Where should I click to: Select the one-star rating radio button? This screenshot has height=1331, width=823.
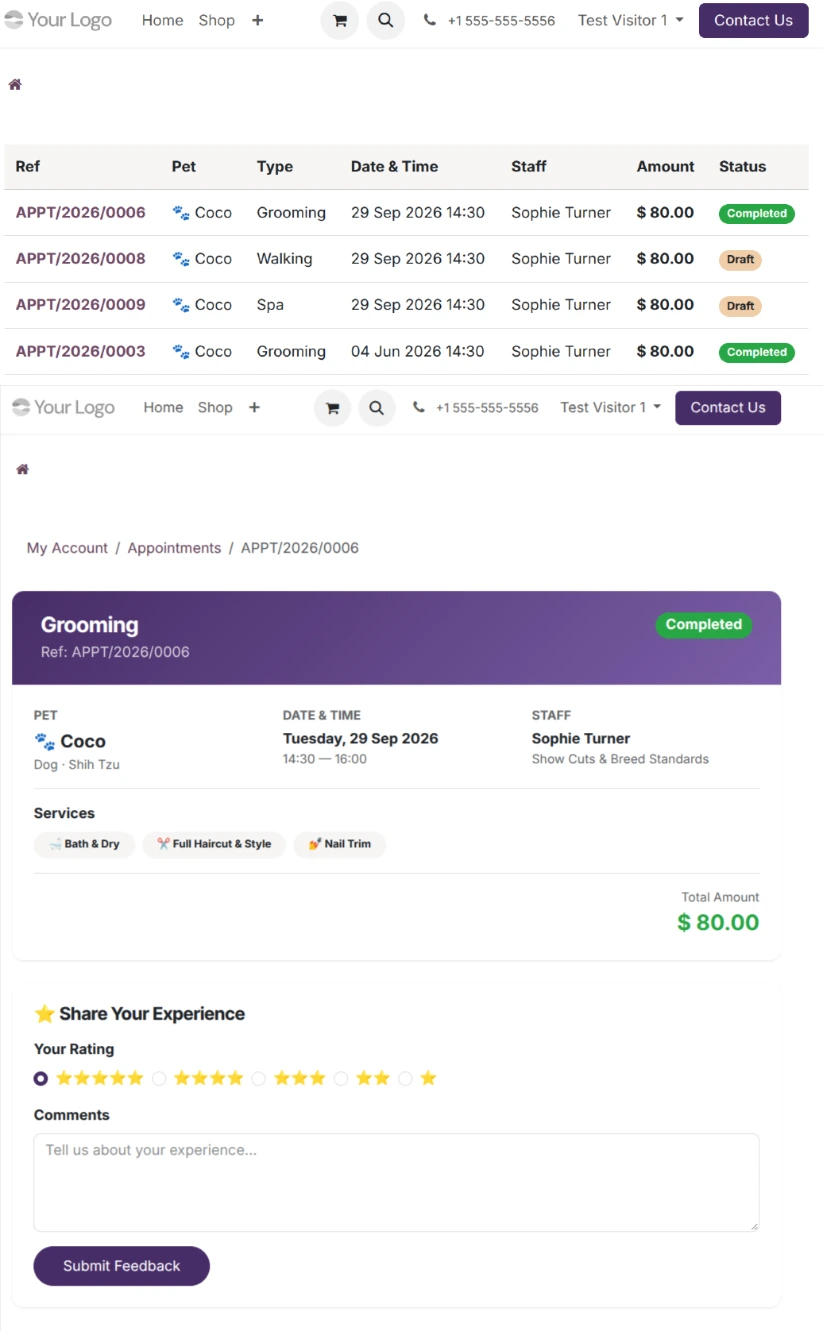click(405, 1079)
